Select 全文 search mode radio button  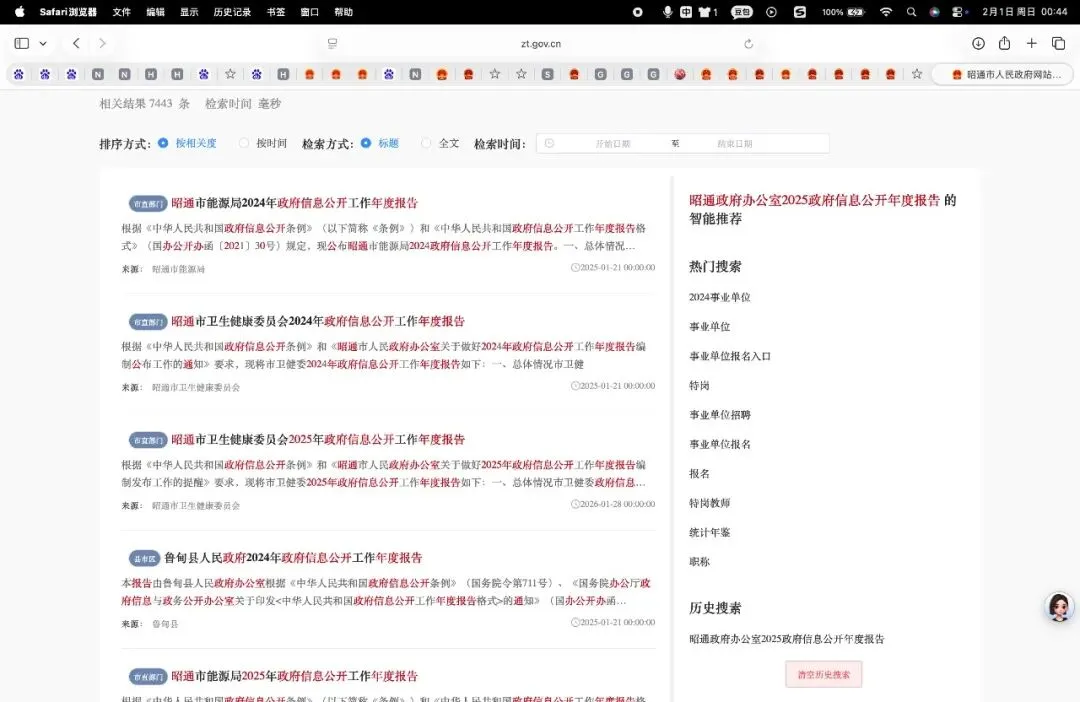point(426,143)
